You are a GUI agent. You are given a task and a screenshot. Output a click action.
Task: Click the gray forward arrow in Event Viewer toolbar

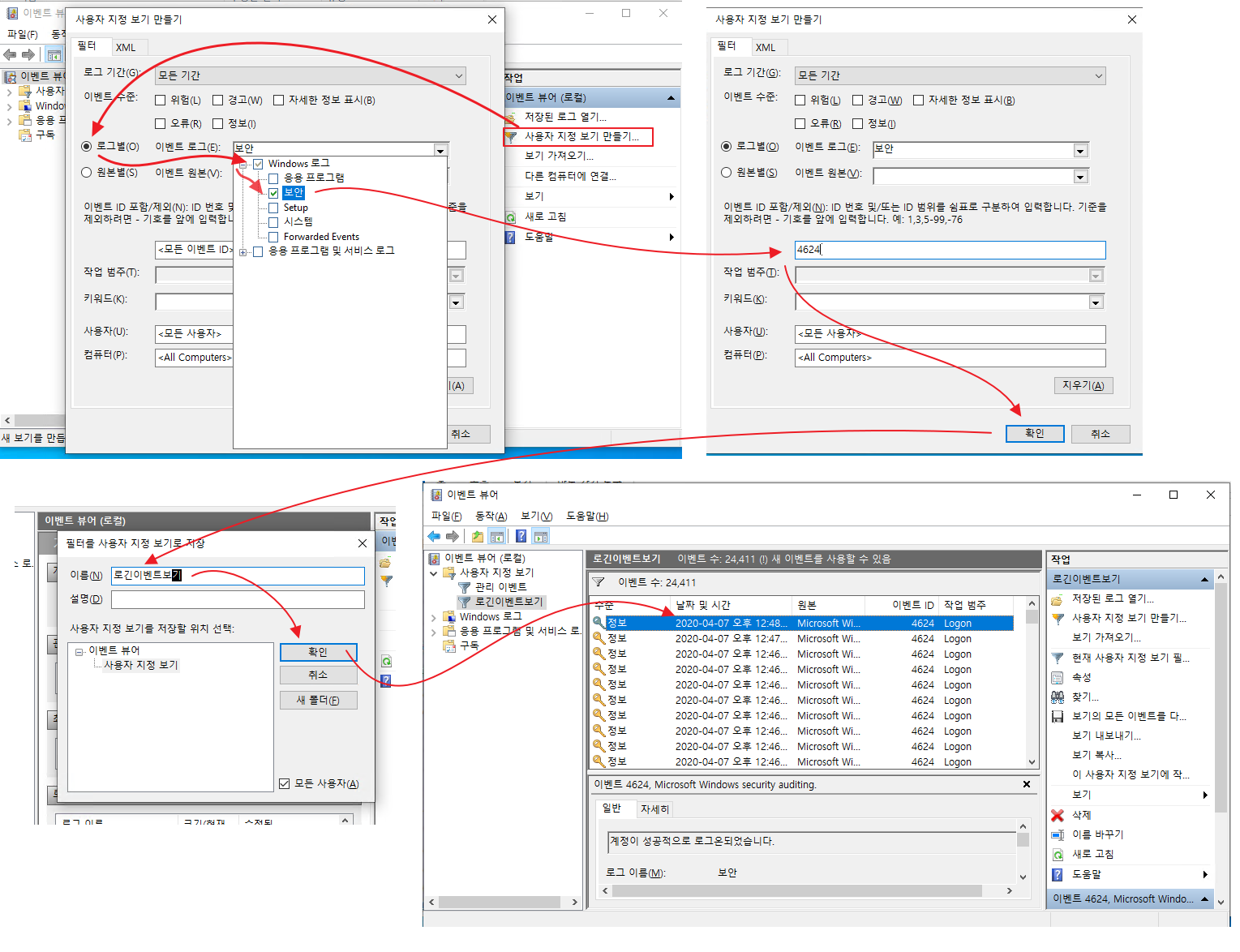(453, 536)
